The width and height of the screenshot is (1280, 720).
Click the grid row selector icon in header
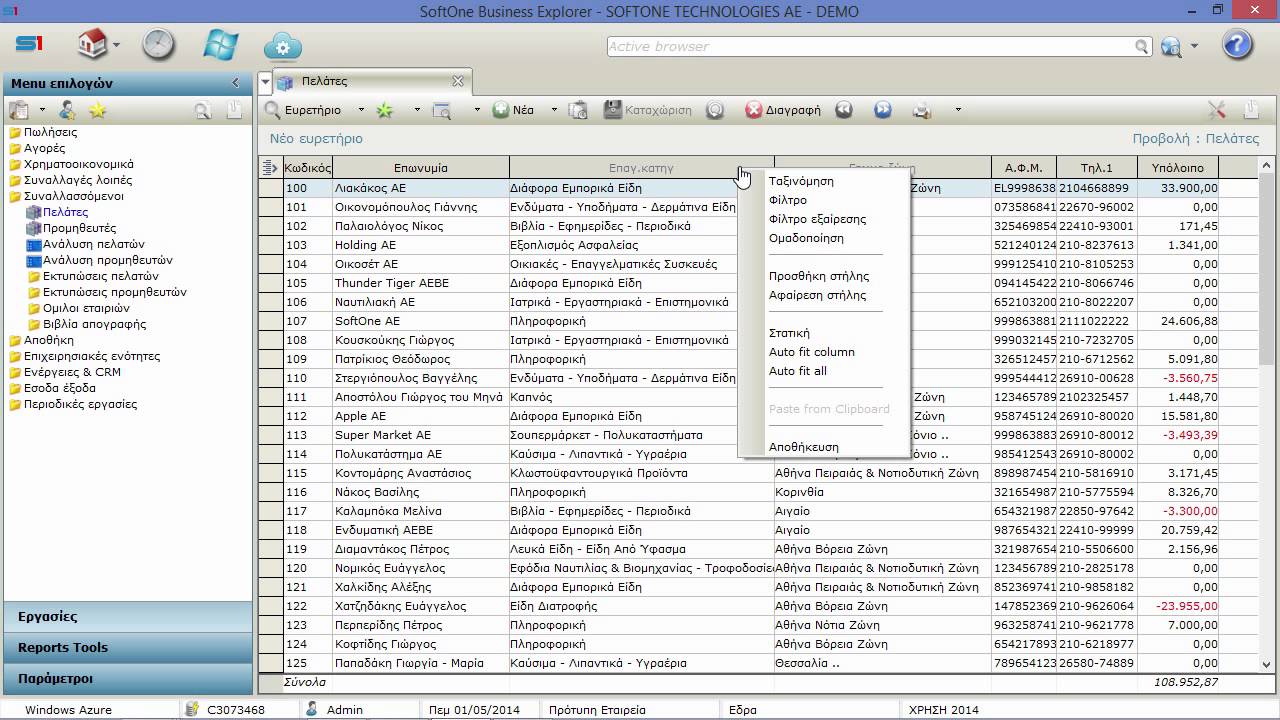pos(270,168)
